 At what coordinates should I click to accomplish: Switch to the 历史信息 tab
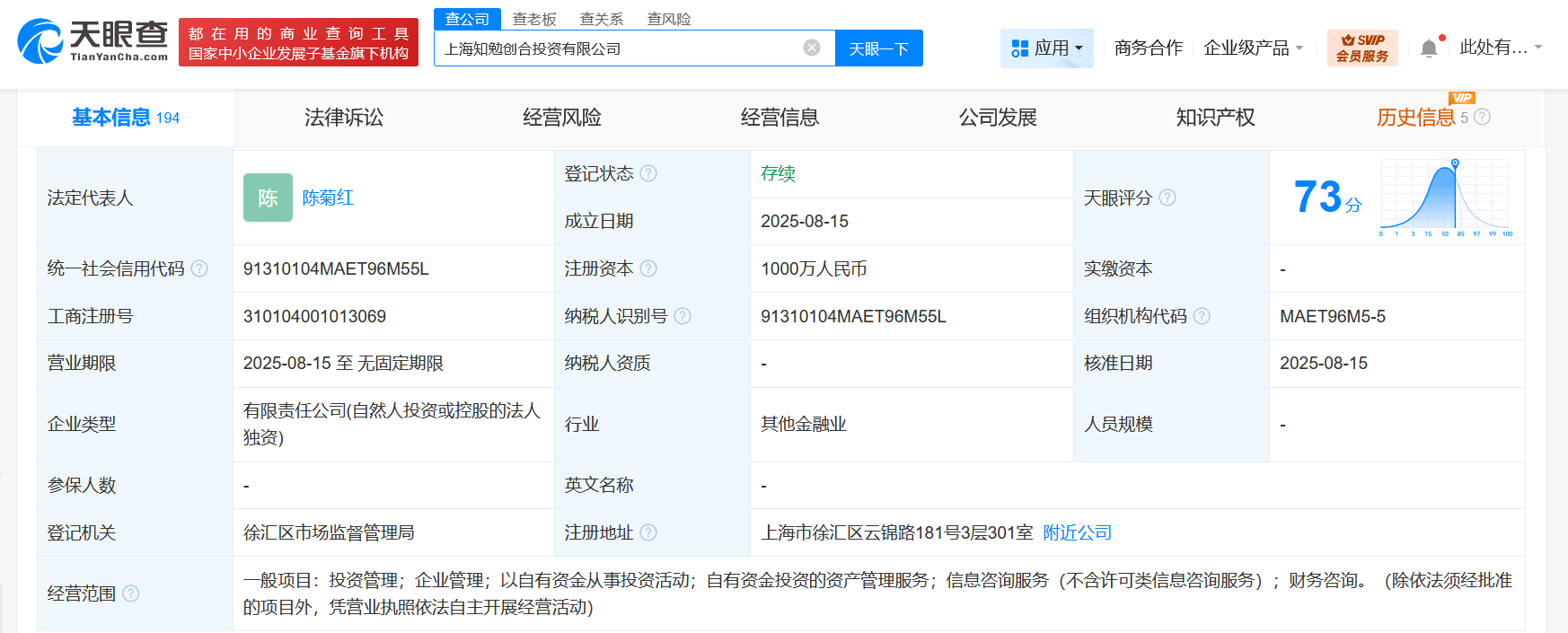coord(1416,118)
